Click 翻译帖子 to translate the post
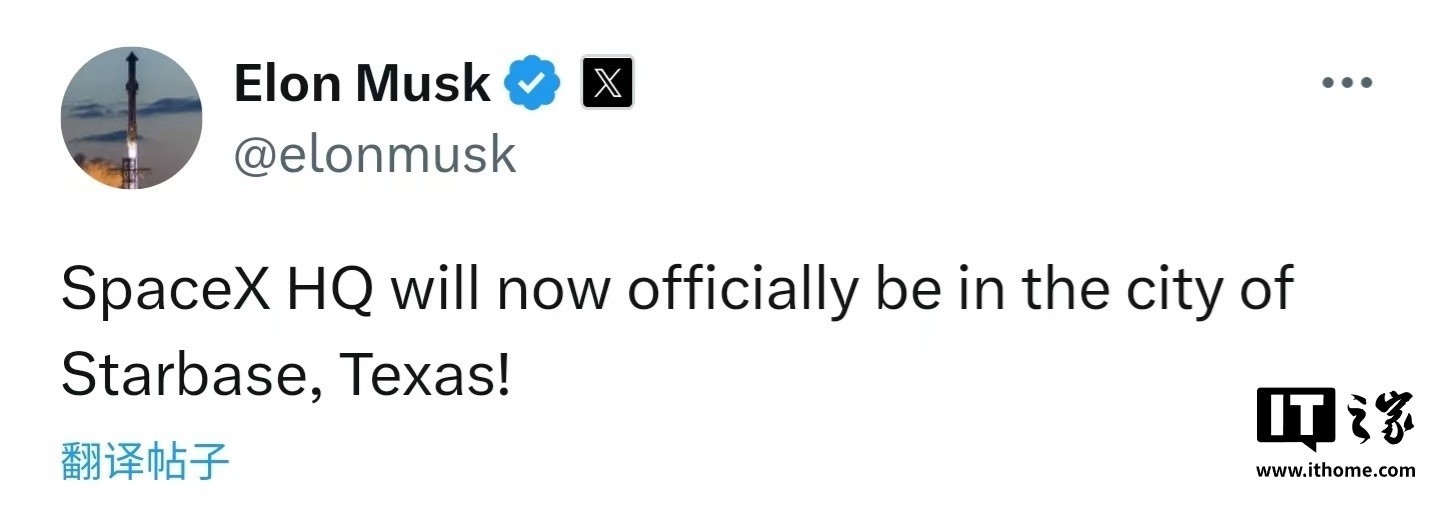The image size is (1440, 508). [146, 461]
